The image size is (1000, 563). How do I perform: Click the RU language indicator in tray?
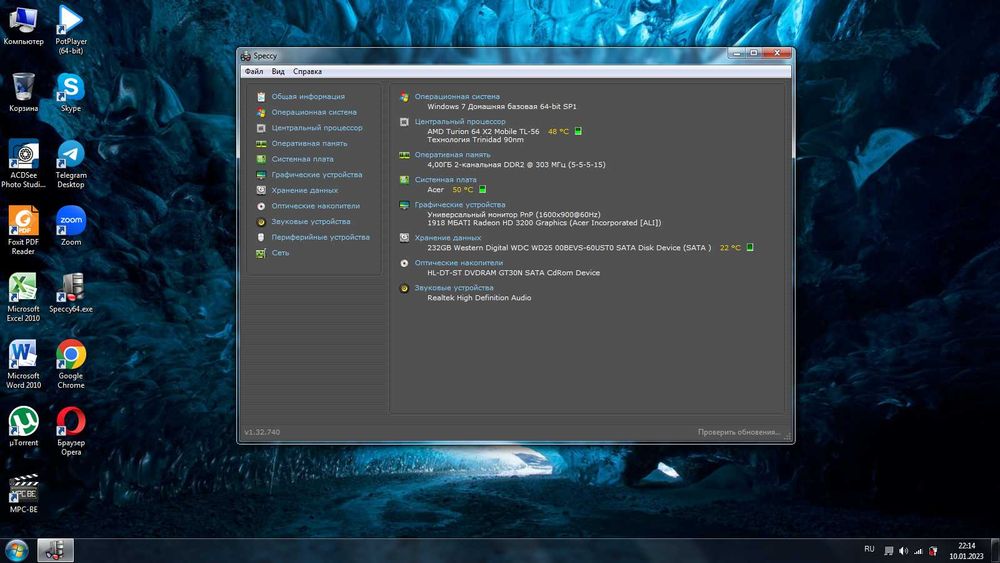[x=869, y=549]
